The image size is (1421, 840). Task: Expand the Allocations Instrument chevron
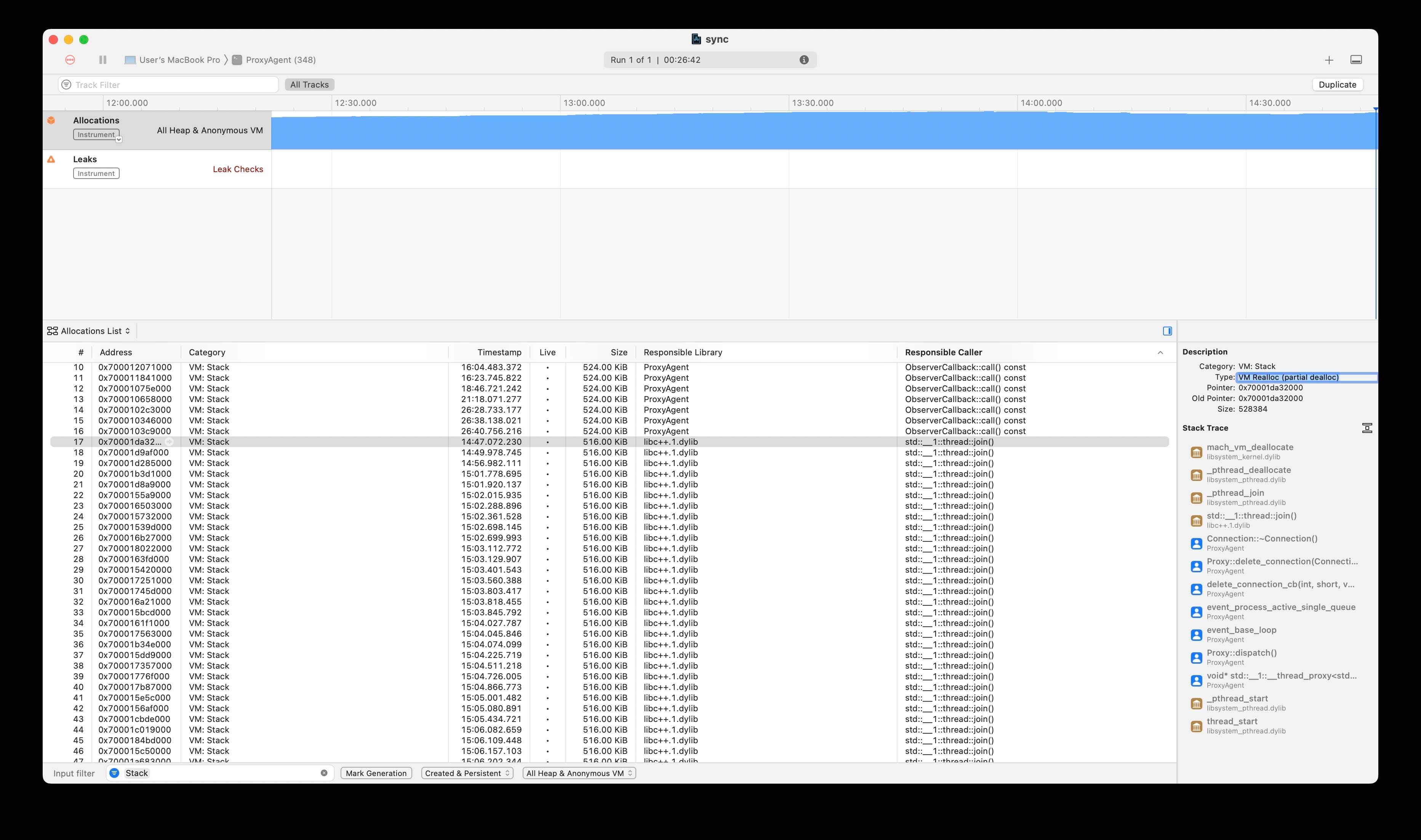point(119,139)
